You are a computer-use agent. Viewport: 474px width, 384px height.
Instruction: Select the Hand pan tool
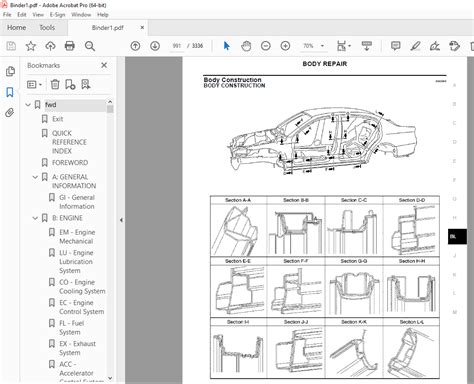246,46
